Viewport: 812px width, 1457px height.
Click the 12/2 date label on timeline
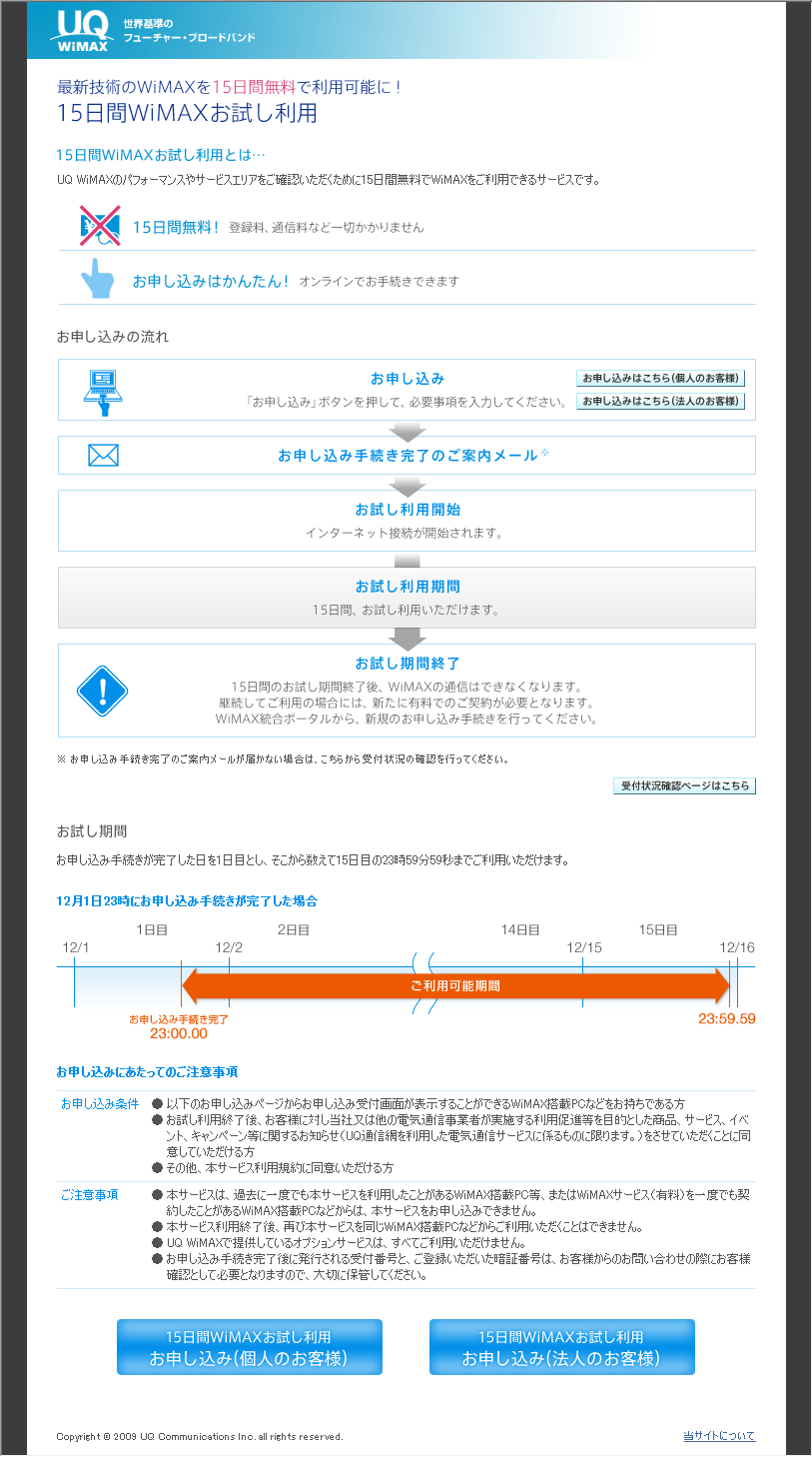(229, 947)
